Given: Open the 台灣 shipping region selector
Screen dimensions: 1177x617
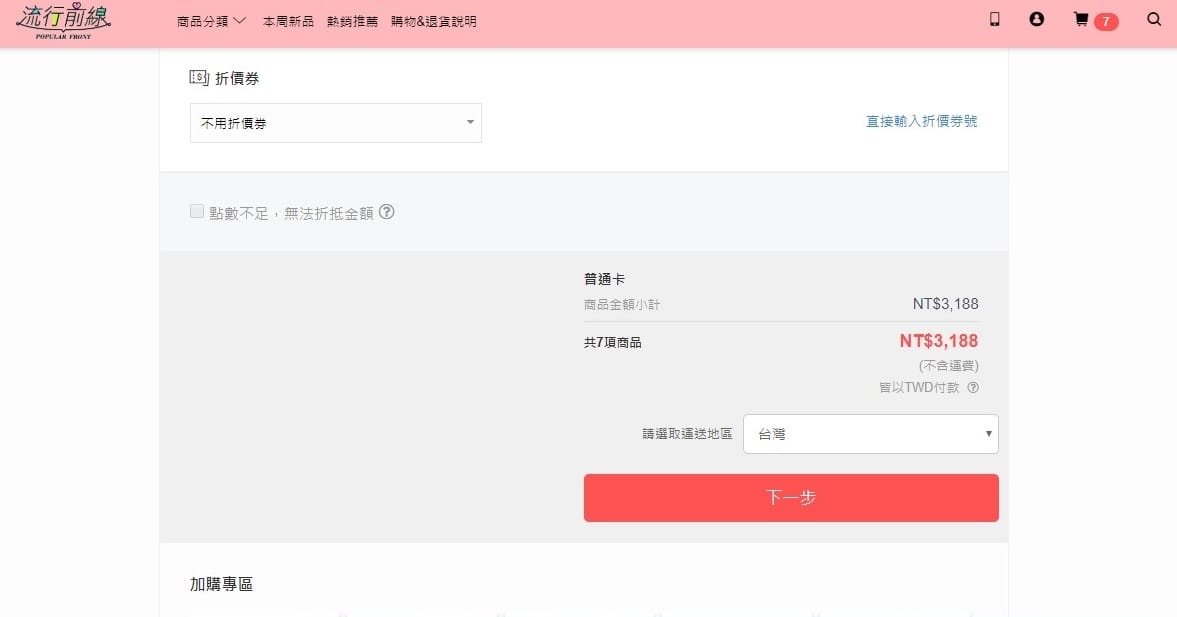Looking at the screenshot, I should click(x=870, y=433).
